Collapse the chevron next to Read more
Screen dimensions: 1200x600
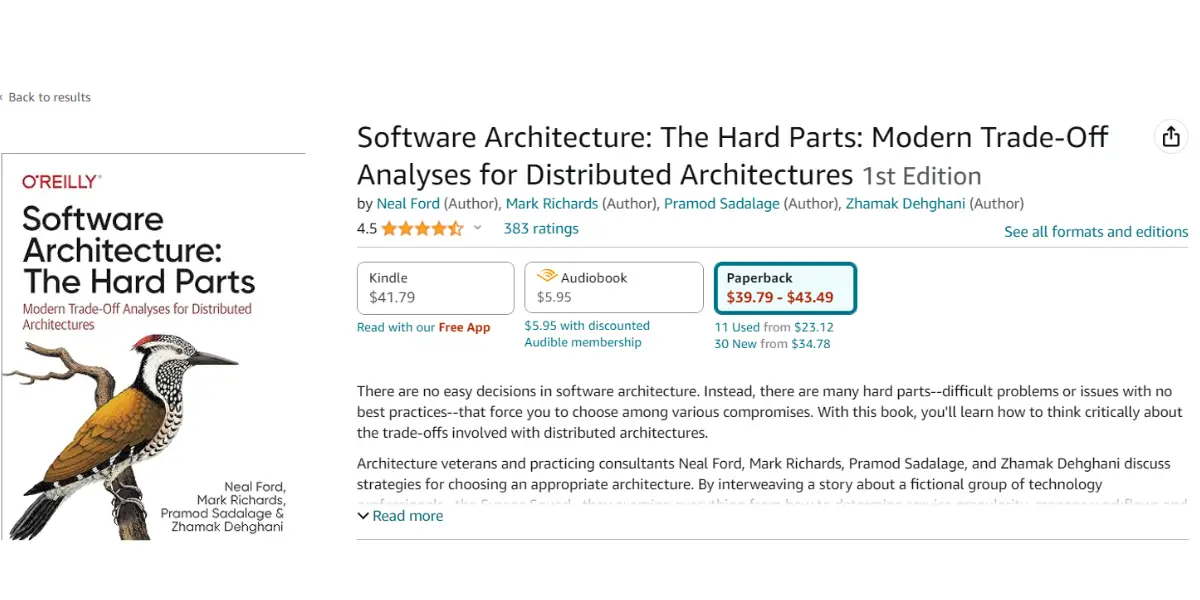point(363,515)
